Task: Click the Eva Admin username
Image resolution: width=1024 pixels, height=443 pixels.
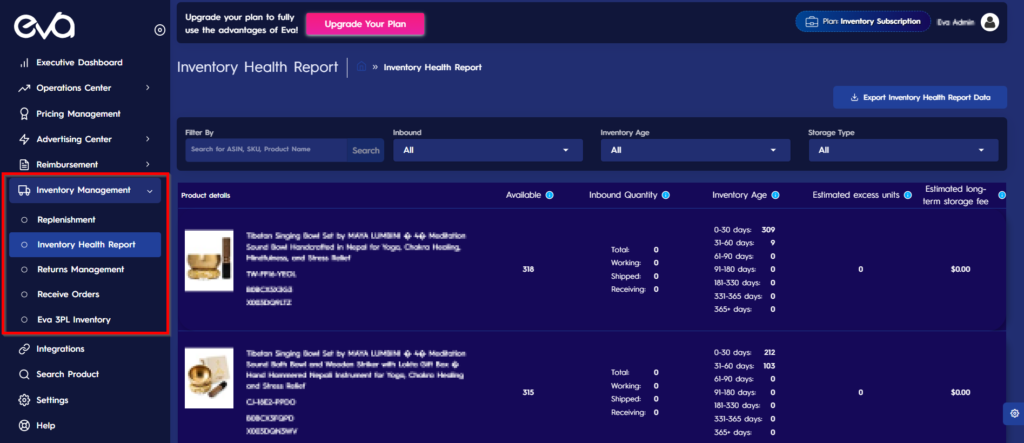Action: [x=955, y=22]
